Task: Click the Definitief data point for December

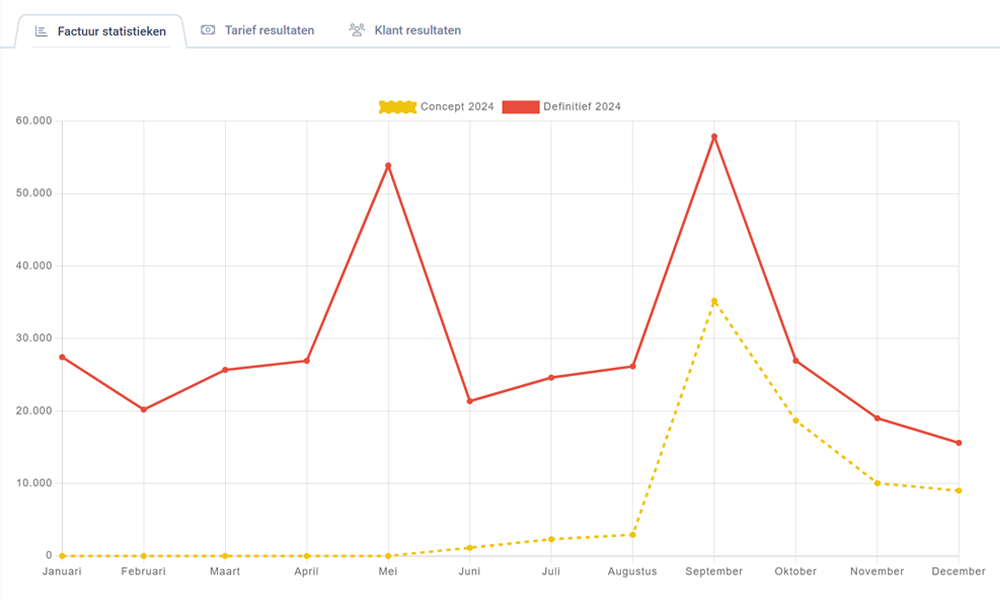Action: click(x=958, y=443)
